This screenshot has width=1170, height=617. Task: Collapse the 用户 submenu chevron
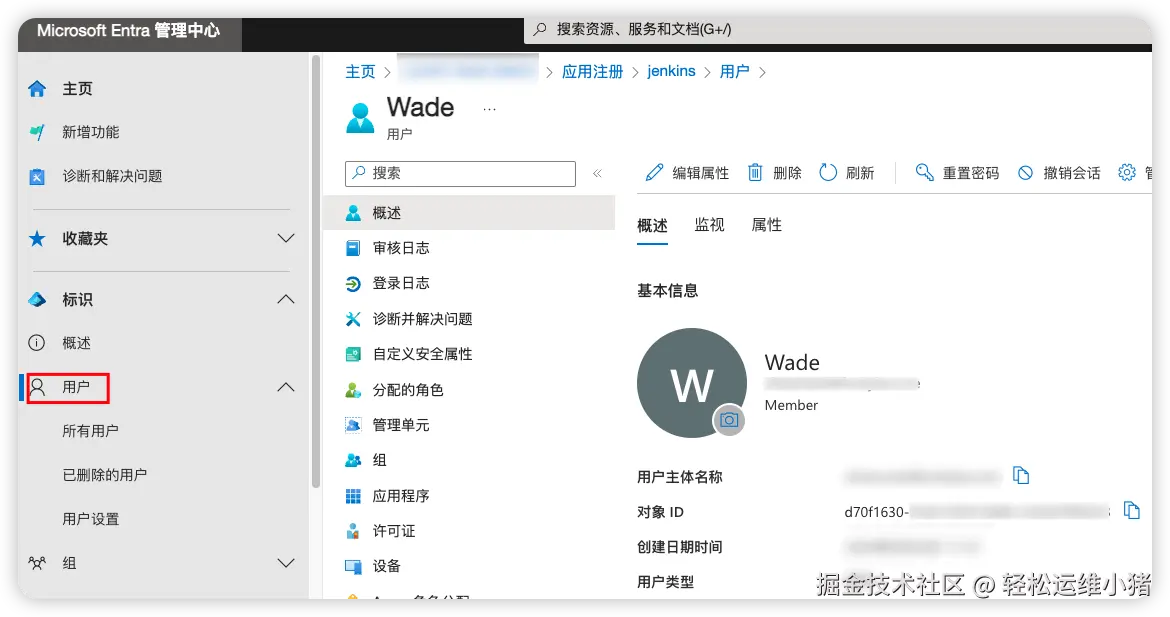pos(286,387)
